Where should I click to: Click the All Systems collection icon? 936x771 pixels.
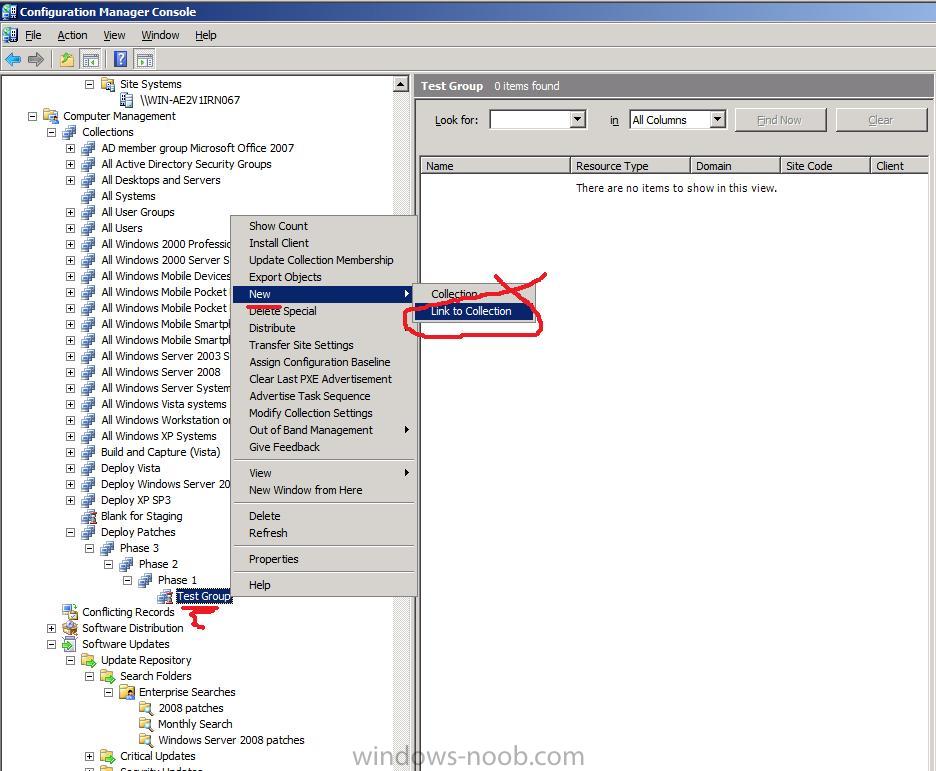pyautogui.click(x=88, y=196)
